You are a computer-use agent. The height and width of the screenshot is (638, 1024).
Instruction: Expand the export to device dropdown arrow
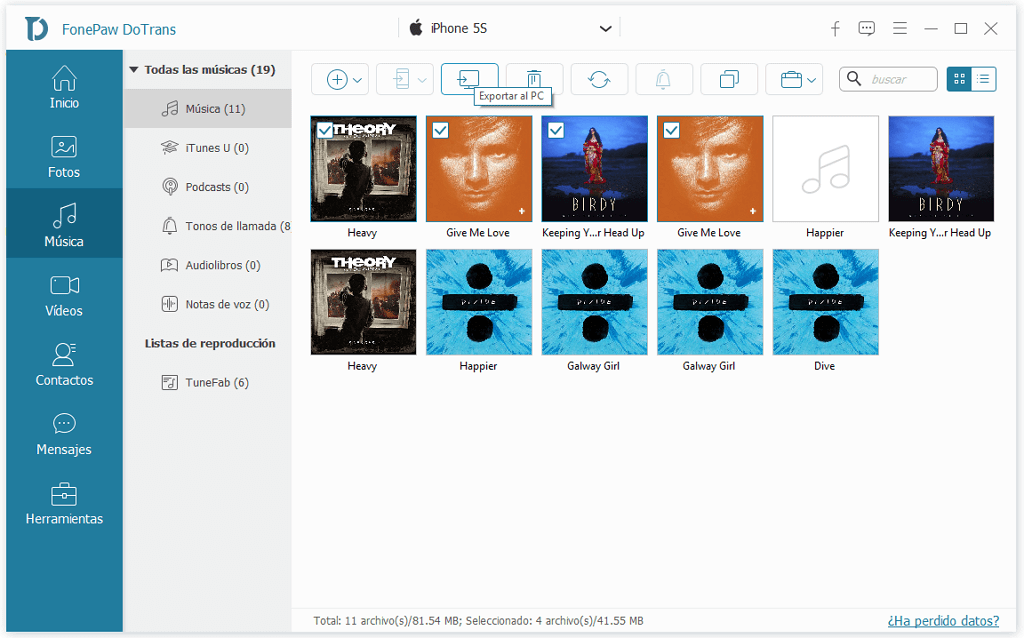coord(422,80)
